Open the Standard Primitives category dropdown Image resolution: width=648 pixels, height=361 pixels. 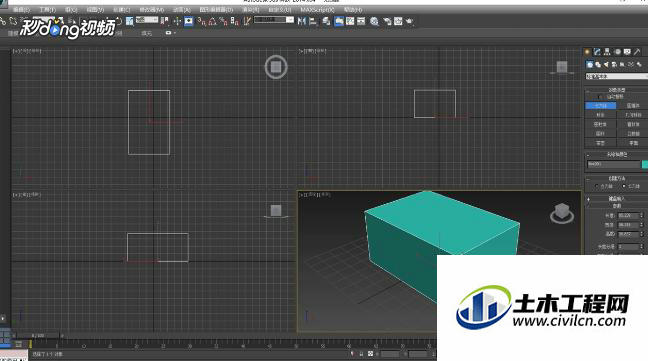617,76
